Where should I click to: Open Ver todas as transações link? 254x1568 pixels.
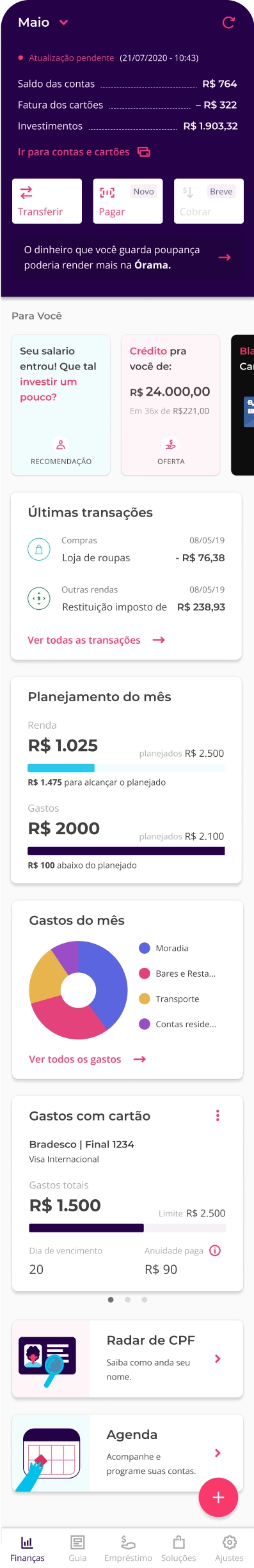(96, 640)
